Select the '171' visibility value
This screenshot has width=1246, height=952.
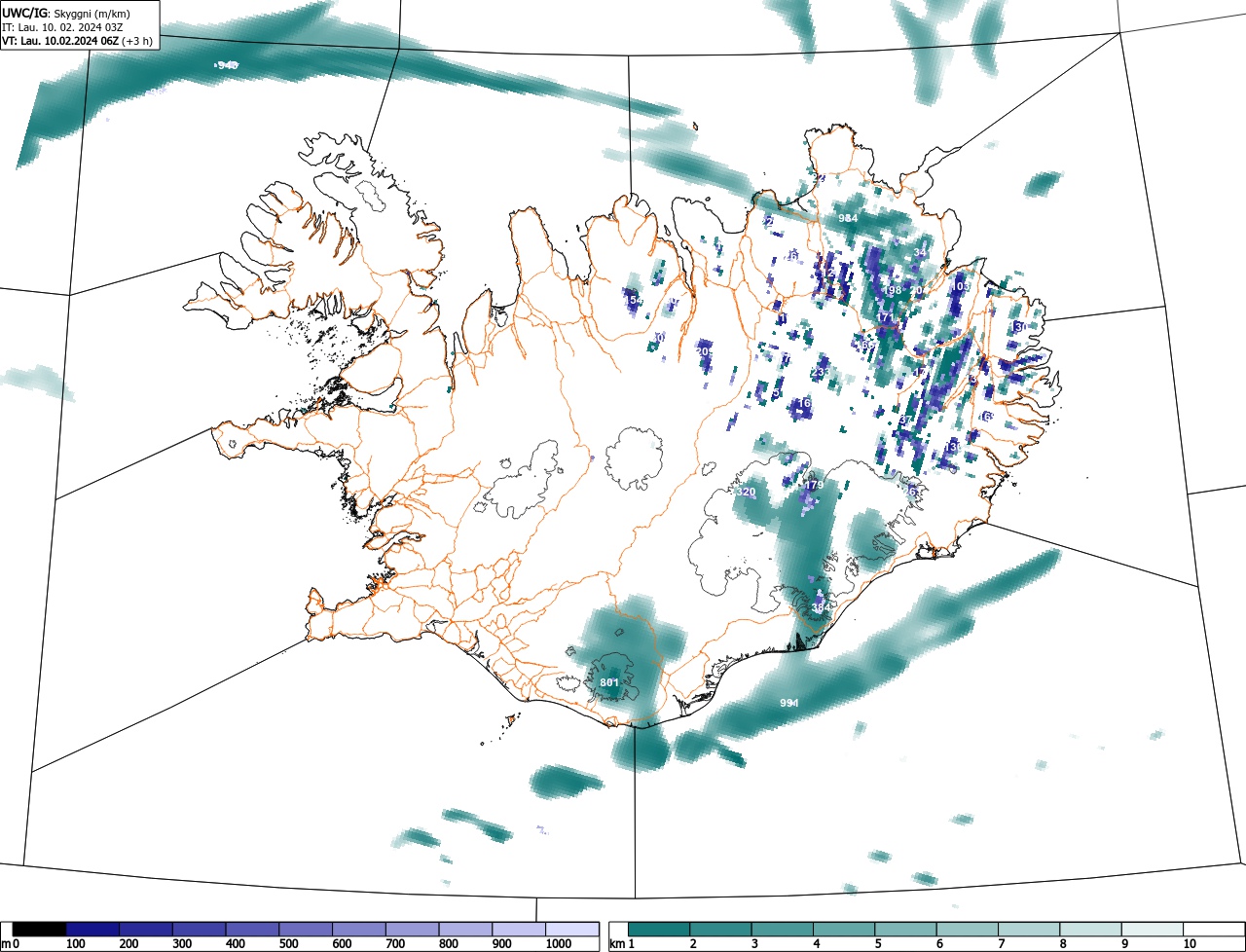tap(885, 318)
